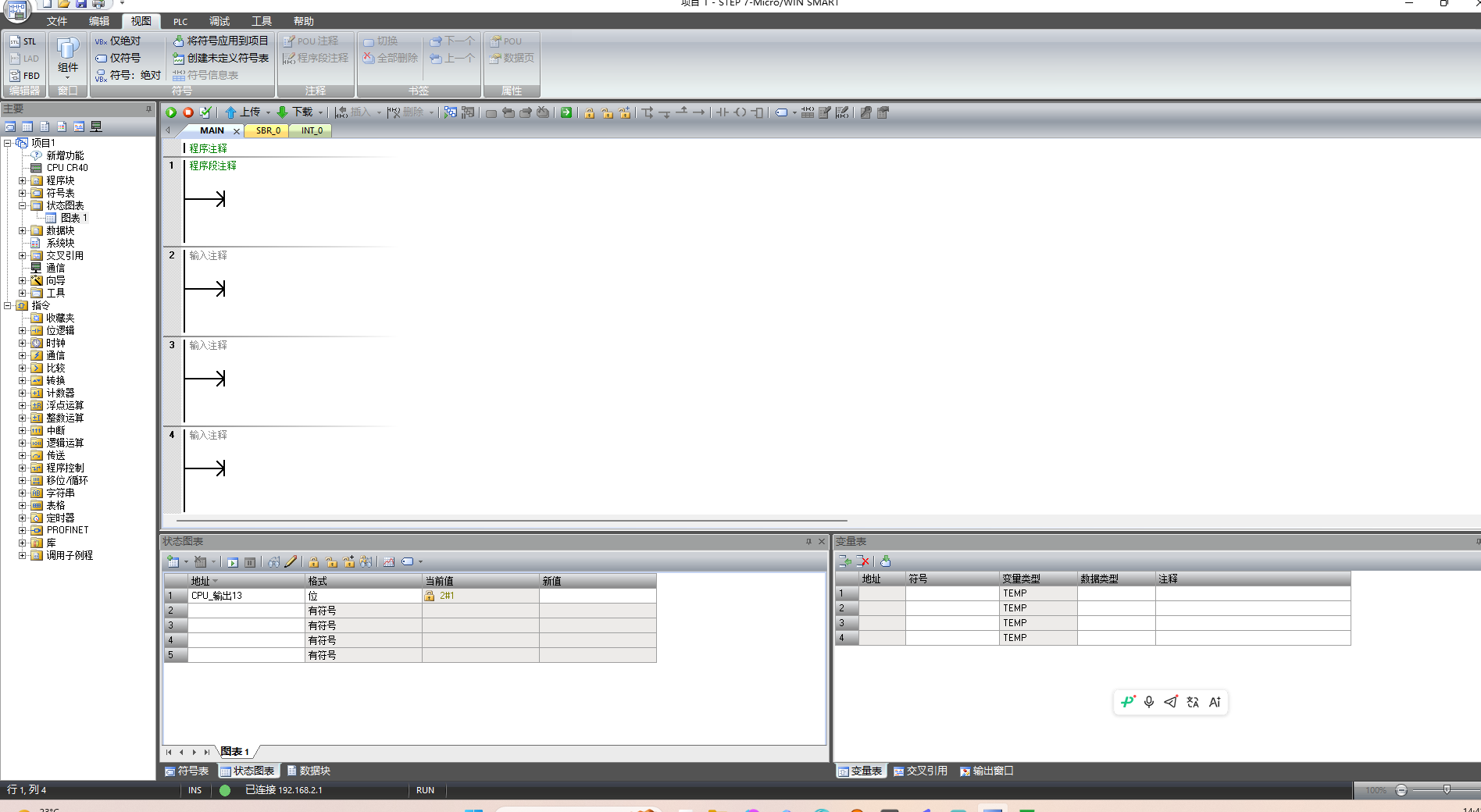Switch editor to FBD
The image size is (1481, 812).
24,76
